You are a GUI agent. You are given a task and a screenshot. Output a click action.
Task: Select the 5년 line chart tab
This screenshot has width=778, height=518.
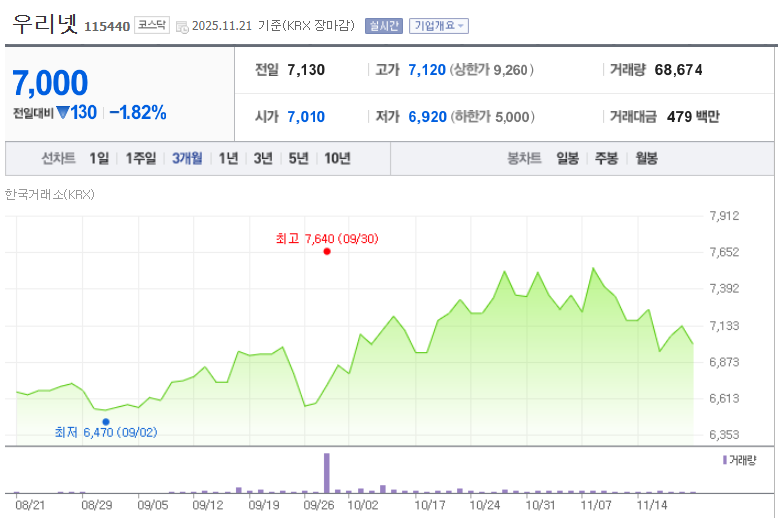tap(298, 158)
